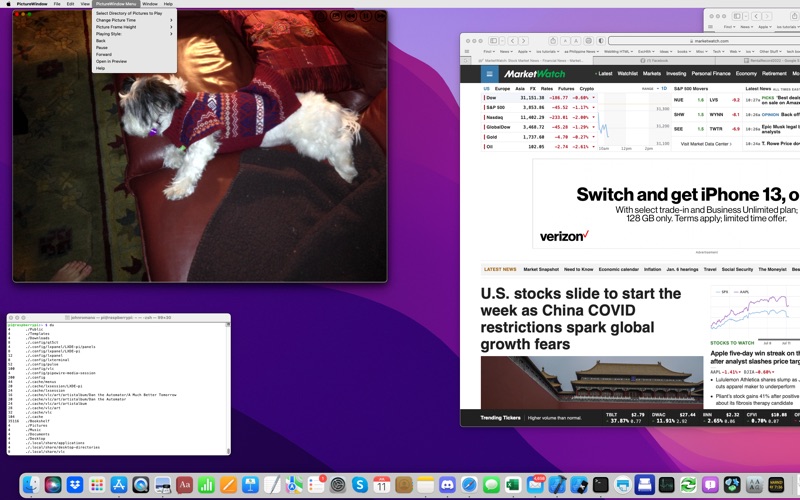Open the Dictionary app in the Dock
The width and height of the screenshot is (800, 500).
pos(185,484)
